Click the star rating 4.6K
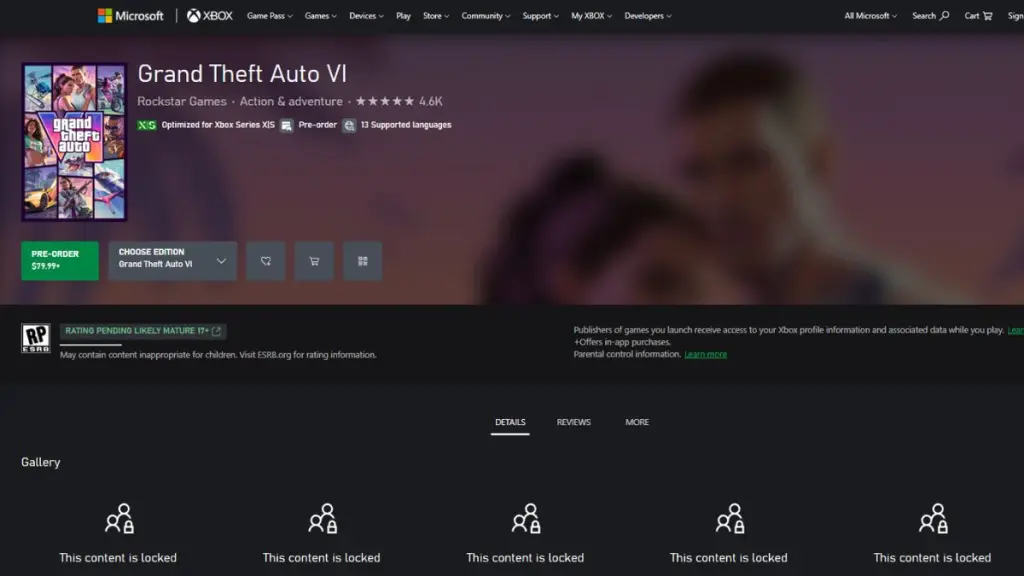Image resolution: width=1024 pixels, height=576 pixels. click(399, 101)
